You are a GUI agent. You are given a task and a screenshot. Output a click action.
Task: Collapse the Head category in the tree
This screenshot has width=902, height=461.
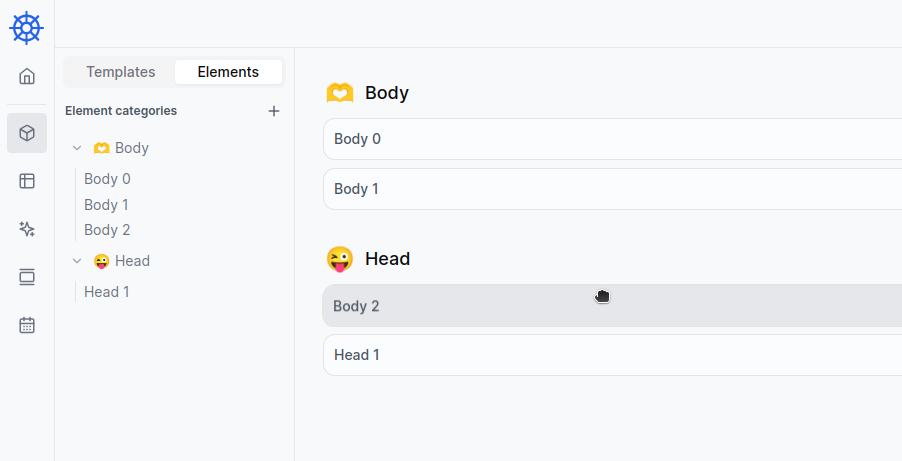77,261
